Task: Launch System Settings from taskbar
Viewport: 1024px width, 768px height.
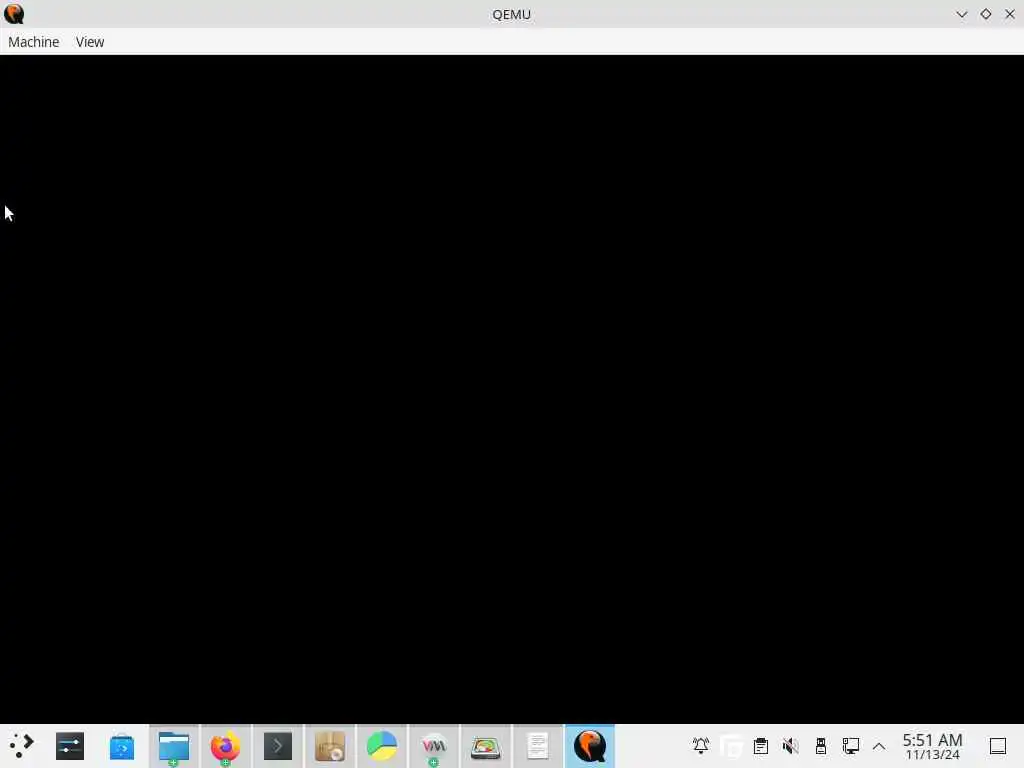Action: coord(70,746)
